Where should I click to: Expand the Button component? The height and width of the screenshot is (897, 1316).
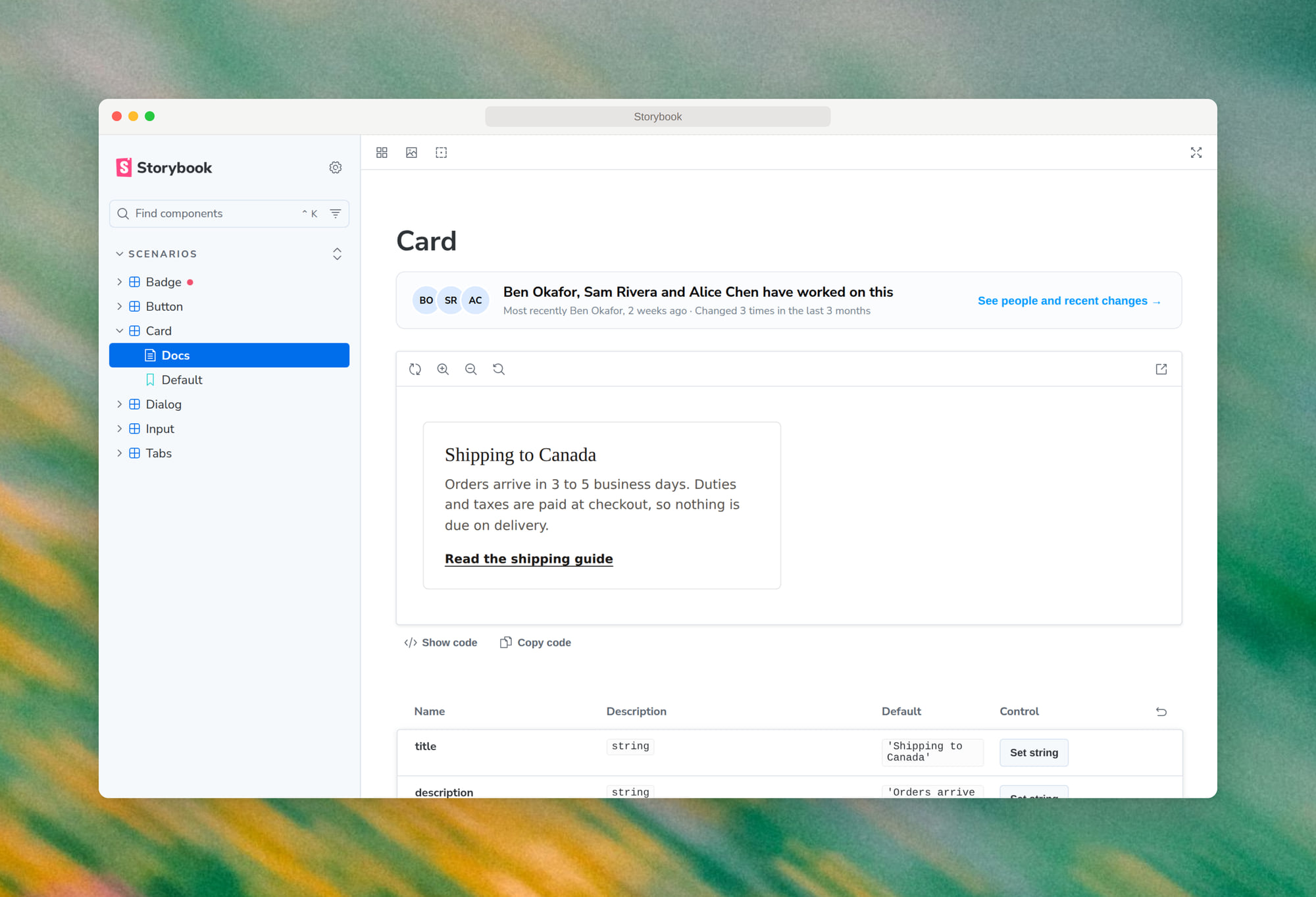[x=229, y=306]
